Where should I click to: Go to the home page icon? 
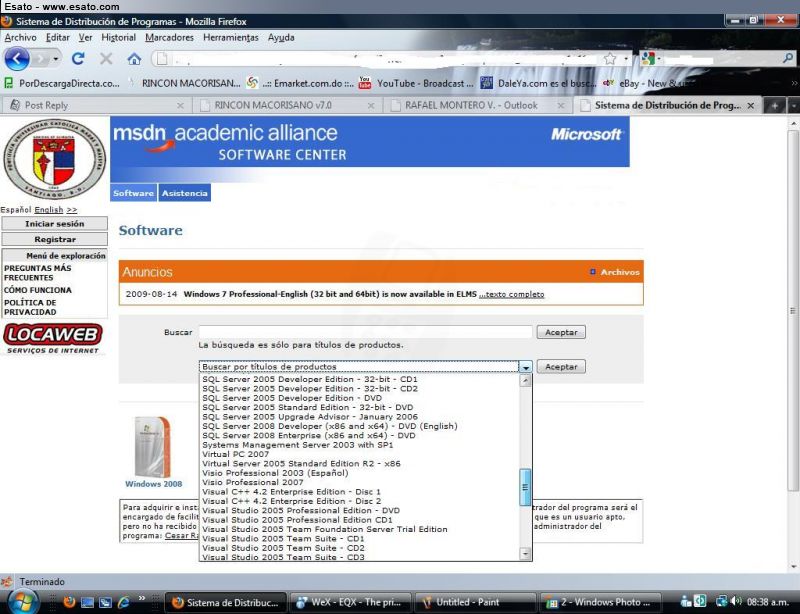point(134,59)
